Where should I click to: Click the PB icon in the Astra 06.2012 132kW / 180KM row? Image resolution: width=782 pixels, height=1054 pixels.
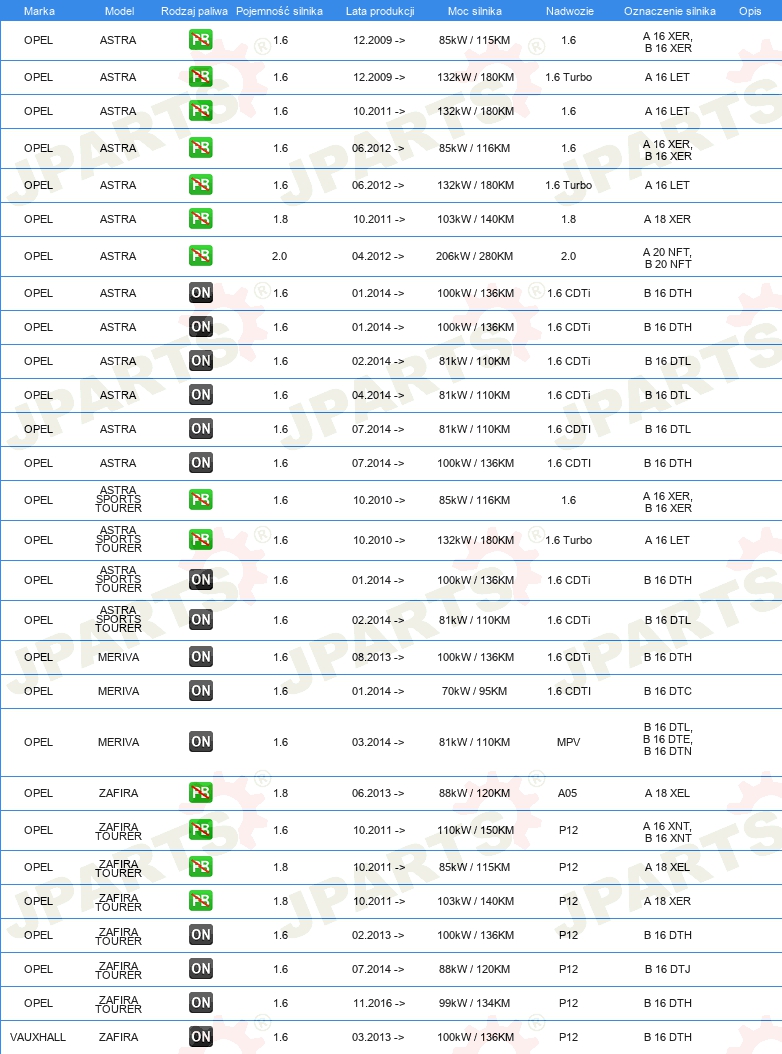[x=200, y=185]
